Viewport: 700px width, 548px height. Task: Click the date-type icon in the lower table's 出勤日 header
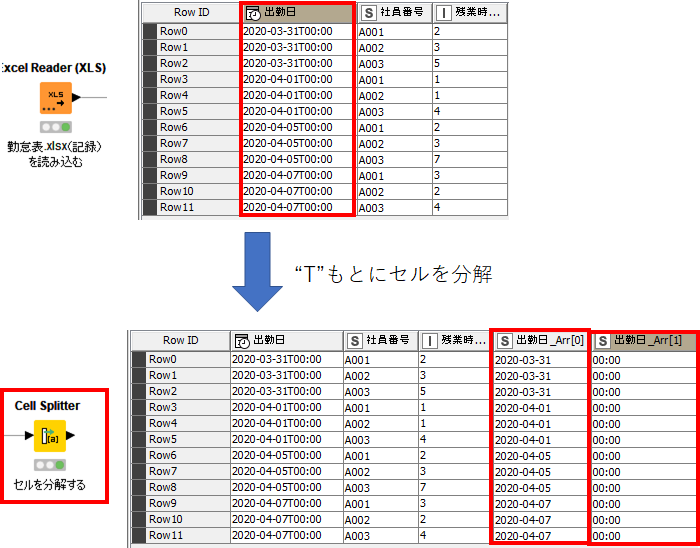(x=242, y=341)
